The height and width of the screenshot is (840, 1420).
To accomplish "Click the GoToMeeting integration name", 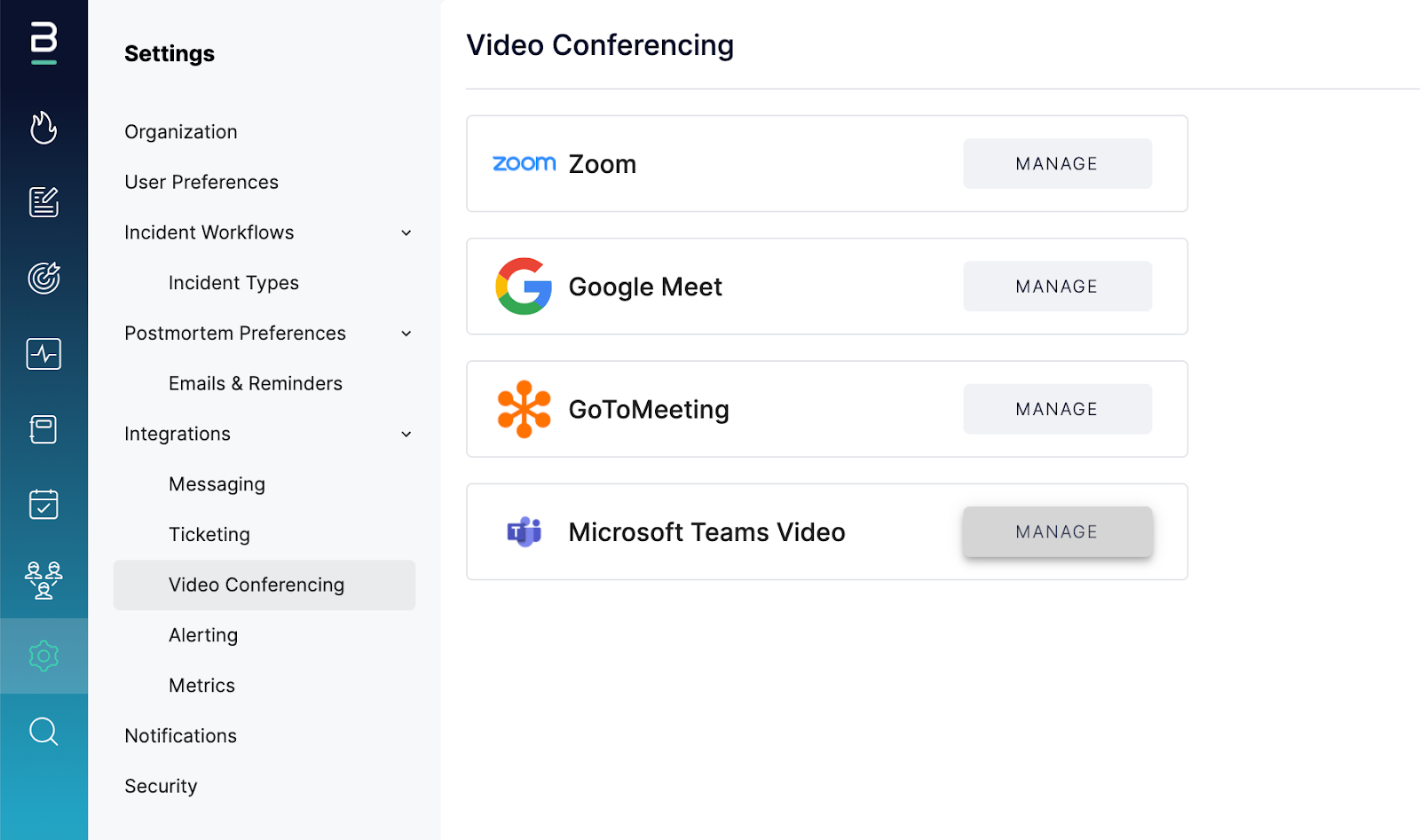I will click(x=649, y=409).
